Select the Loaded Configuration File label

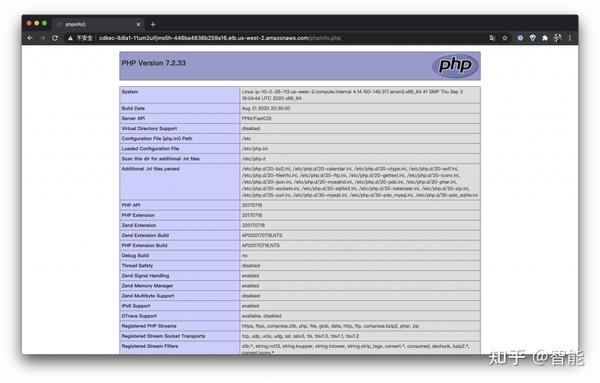click(150, 148)
